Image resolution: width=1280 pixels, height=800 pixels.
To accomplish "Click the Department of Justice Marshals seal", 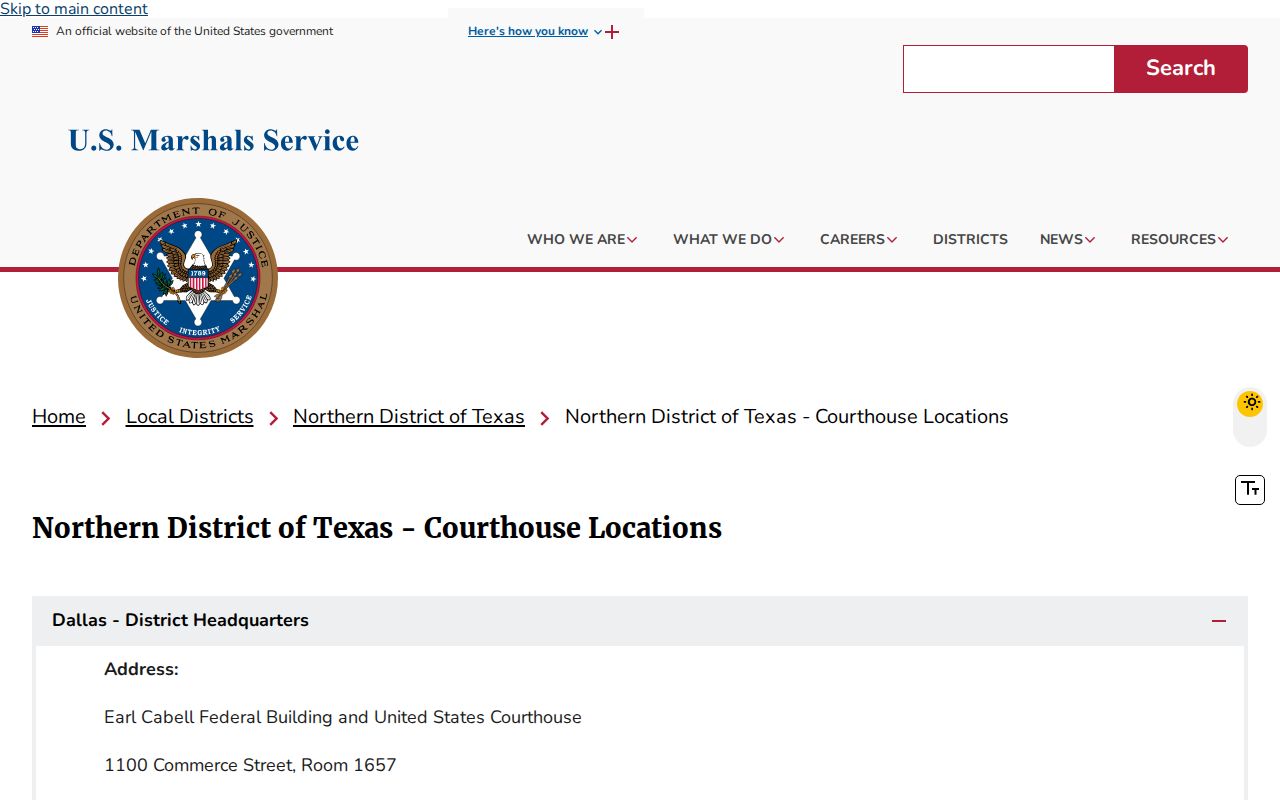I will [x=198, y=278].
